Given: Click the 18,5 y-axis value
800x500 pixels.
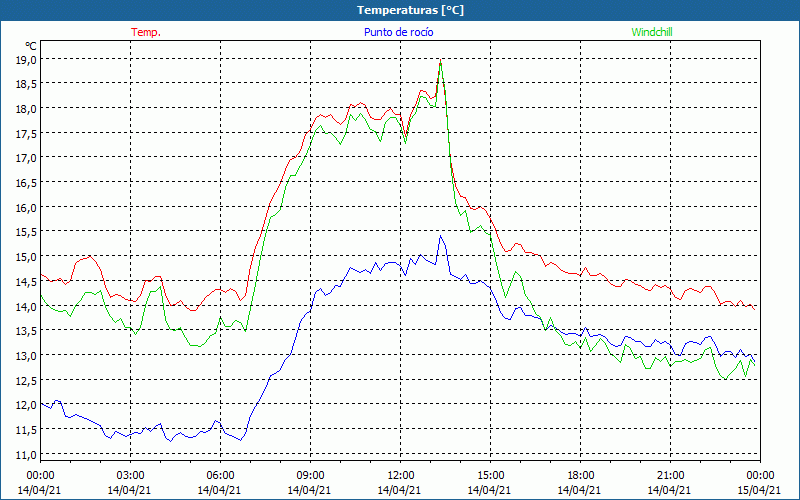Looking at the screenshot, I should coord(26,84).
